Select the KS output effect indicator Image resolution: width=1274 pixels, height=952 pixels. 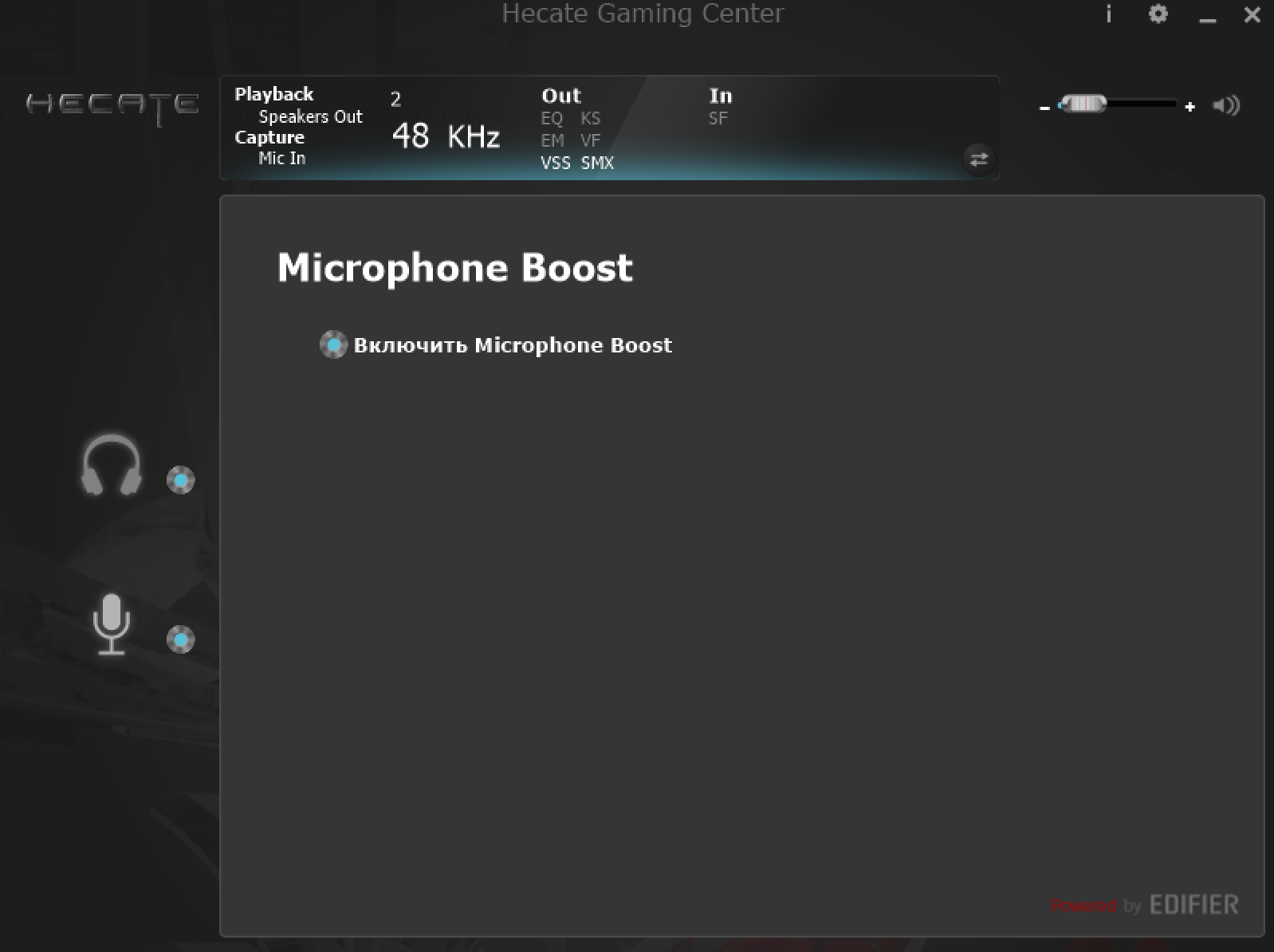click(590, 118)
